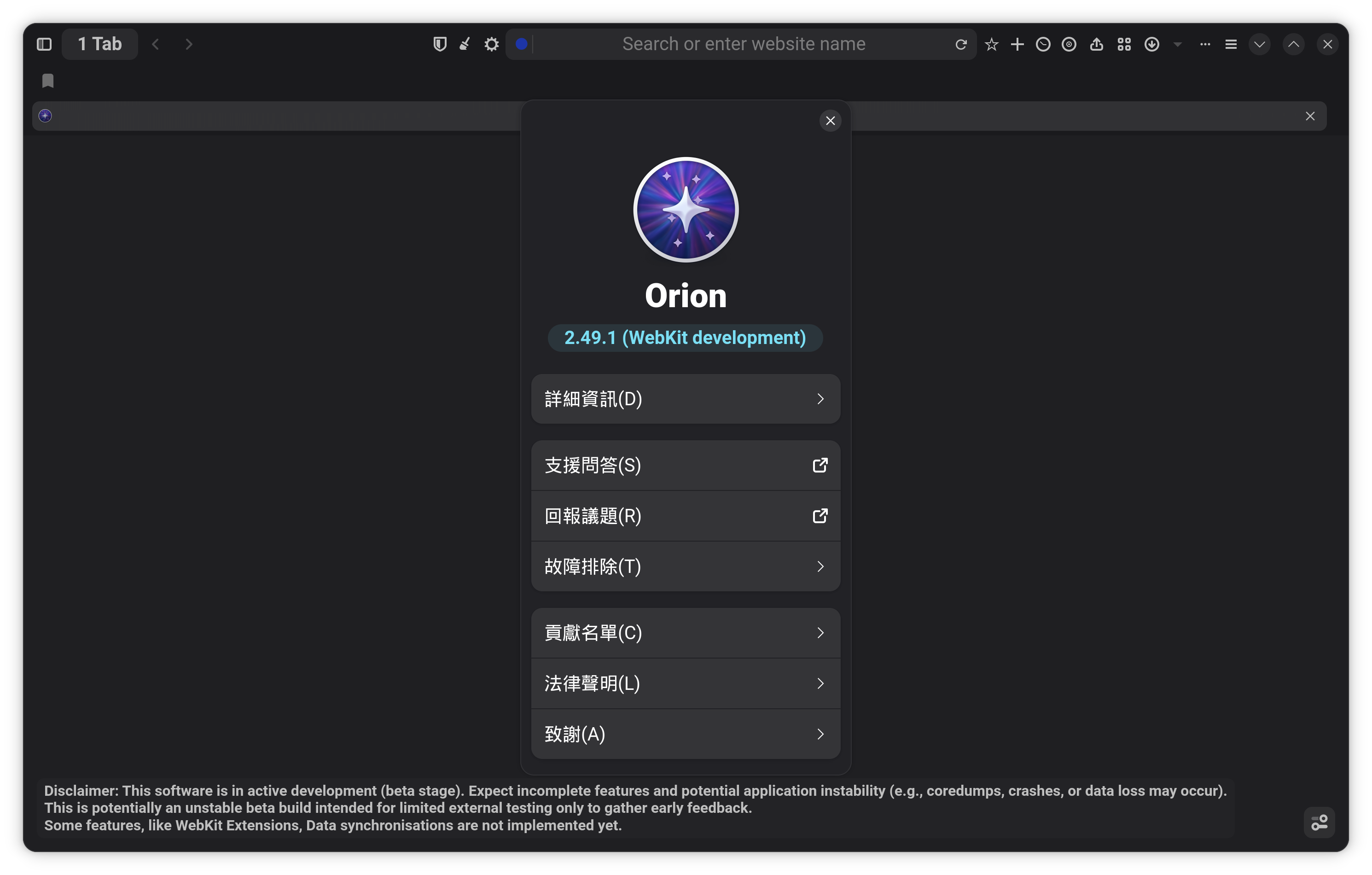The height and width of the screenshot is (875, 1372).
Task: Open the history clock icon
Action: pyautogui.click(x=1043, y=44)
